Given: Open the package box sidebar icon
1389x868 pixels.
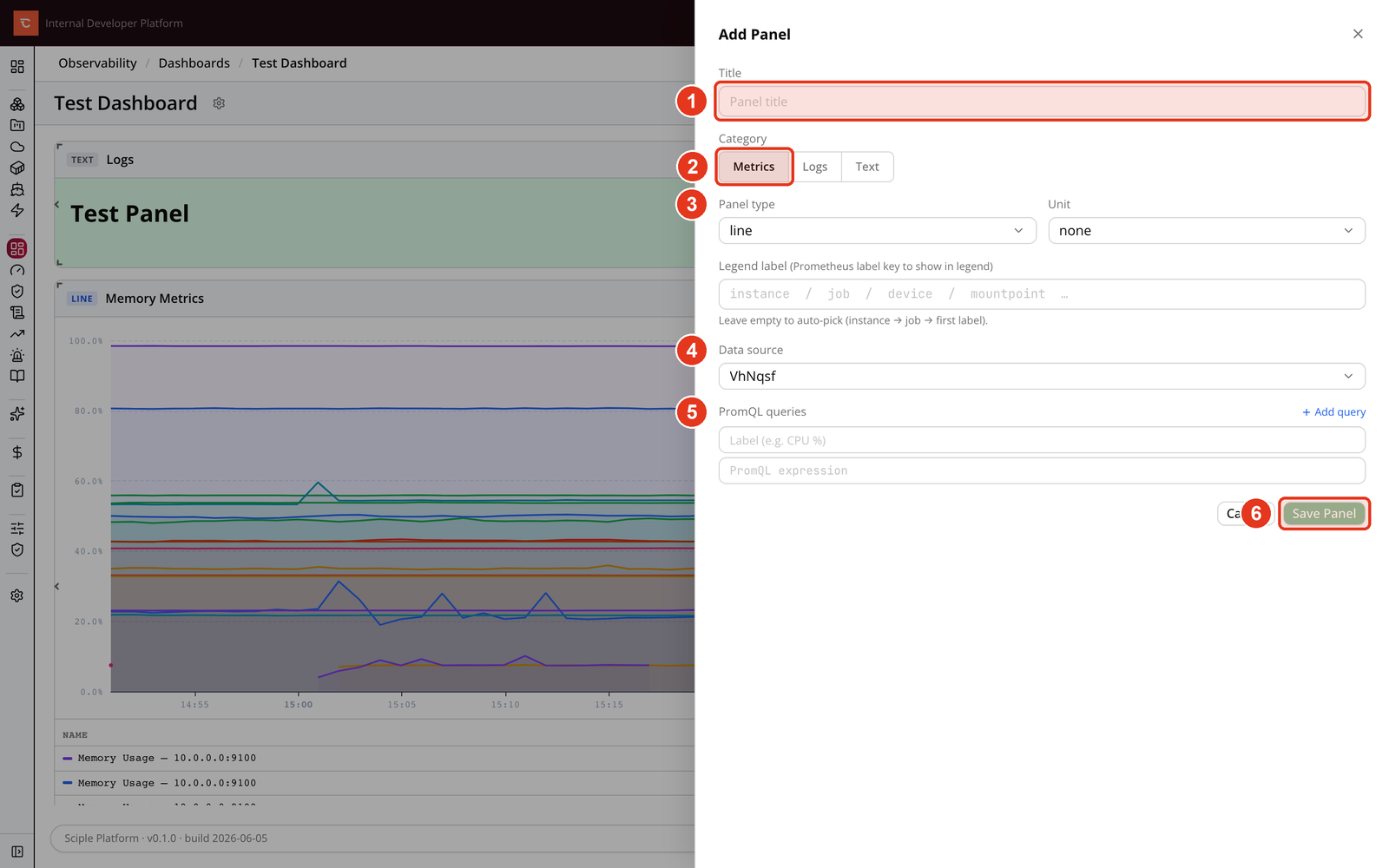Looking at the screenshot, I should pyautogui.click(x=17, y=168).
